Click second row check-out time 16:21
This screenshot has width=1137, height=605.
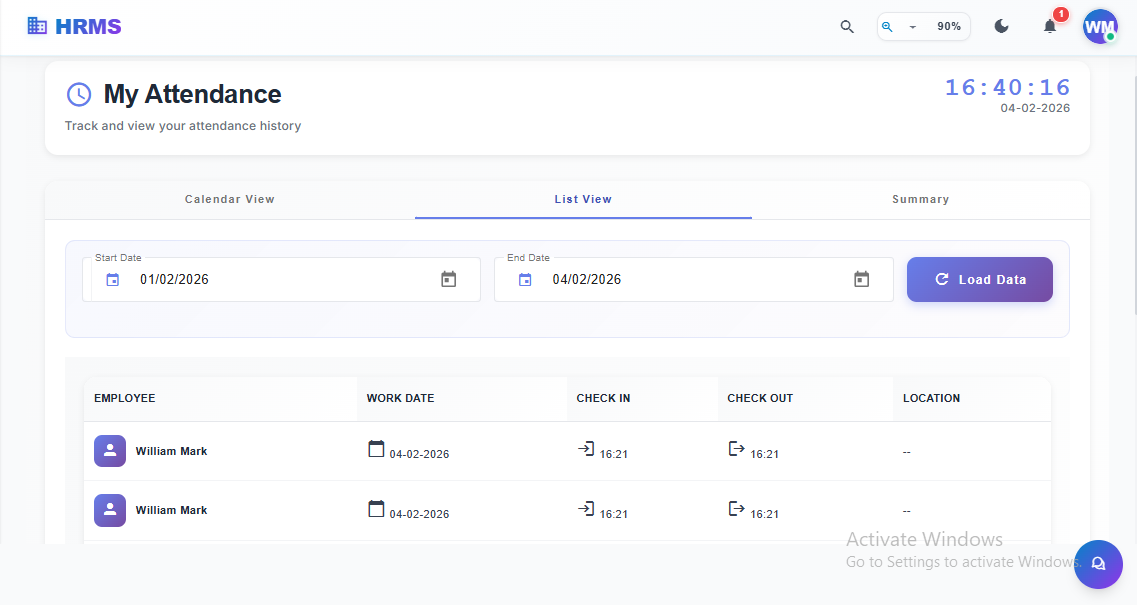[764, 514]
